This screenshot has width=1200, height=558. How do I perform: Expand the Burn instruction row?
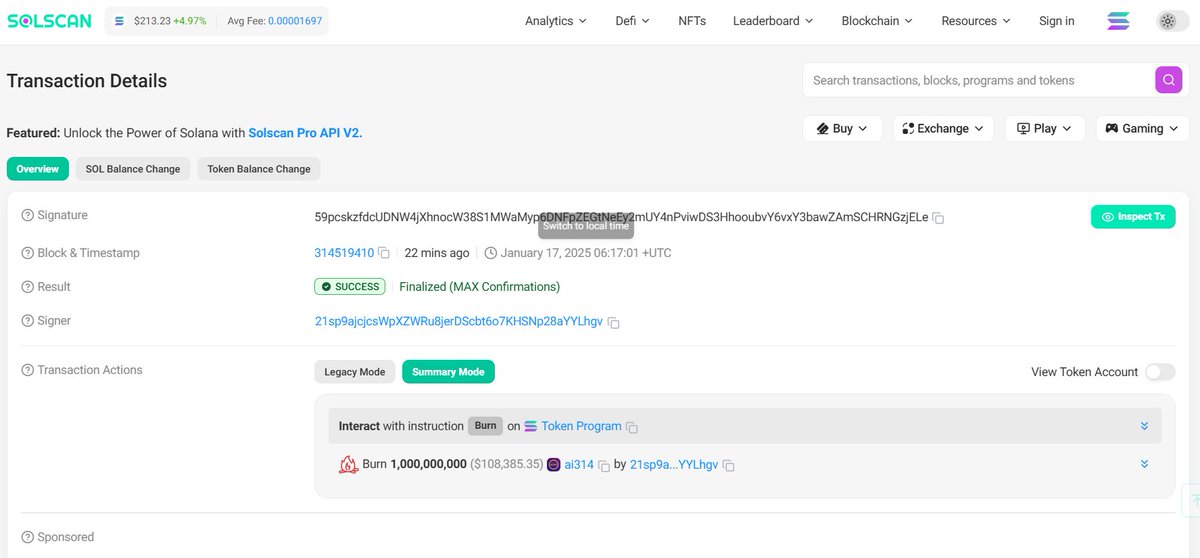(1144, 426)
